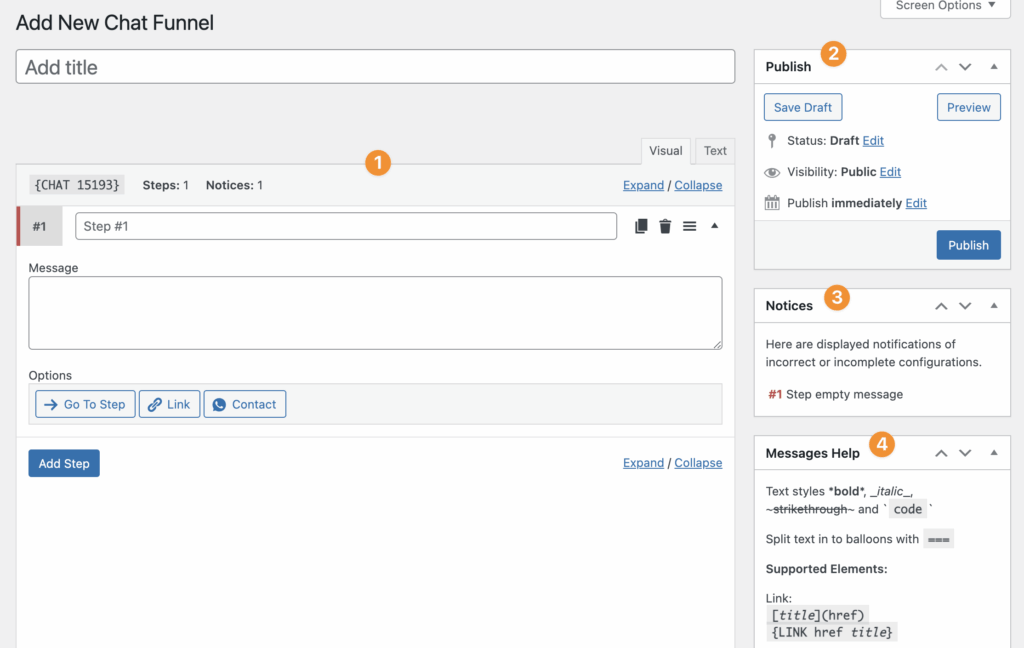Image resolution: width=1024 pixels, height=648 pixels.
Task: Add a Contact option with WhatsApp icon
Action: (245, 404)
